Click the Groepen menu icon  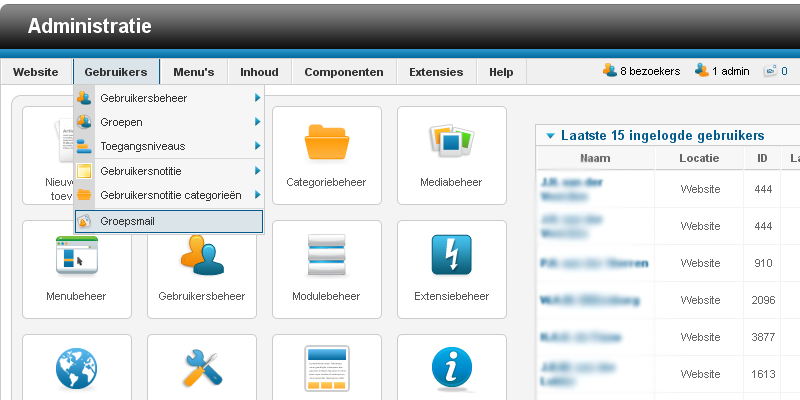pyautogui.click(x=84, y=122)
